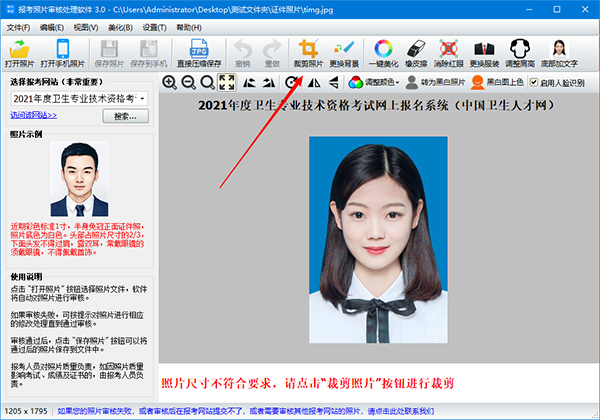
Task: Zoom in with the magnifier plus icon
Action: 169,82
